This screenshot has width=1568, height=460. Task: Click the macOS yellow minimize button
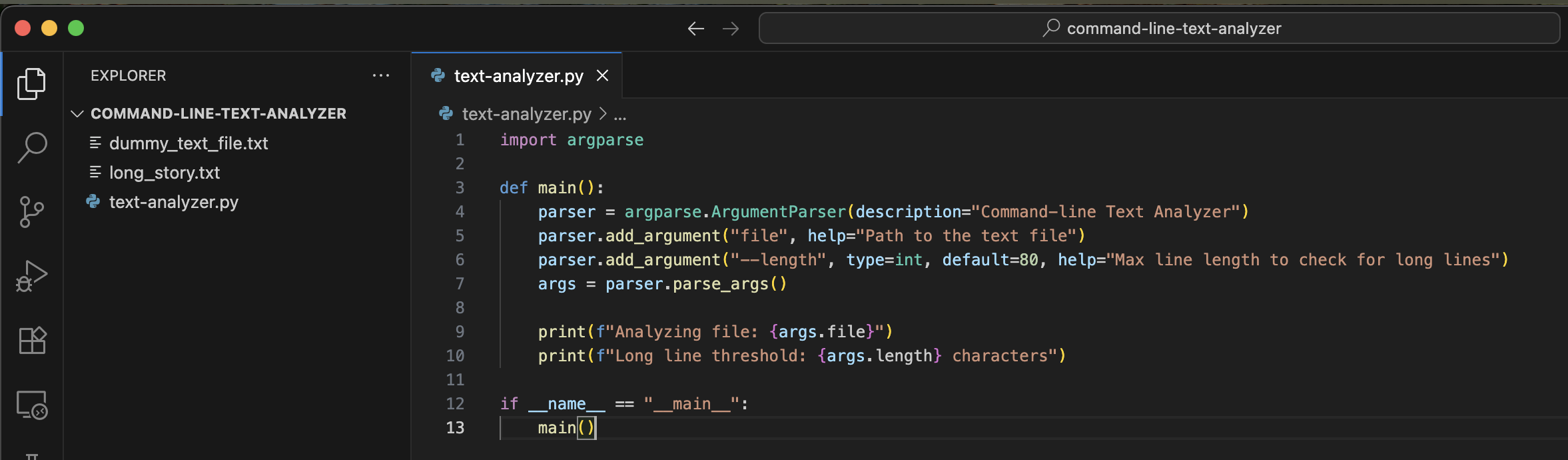coord(49,28)
